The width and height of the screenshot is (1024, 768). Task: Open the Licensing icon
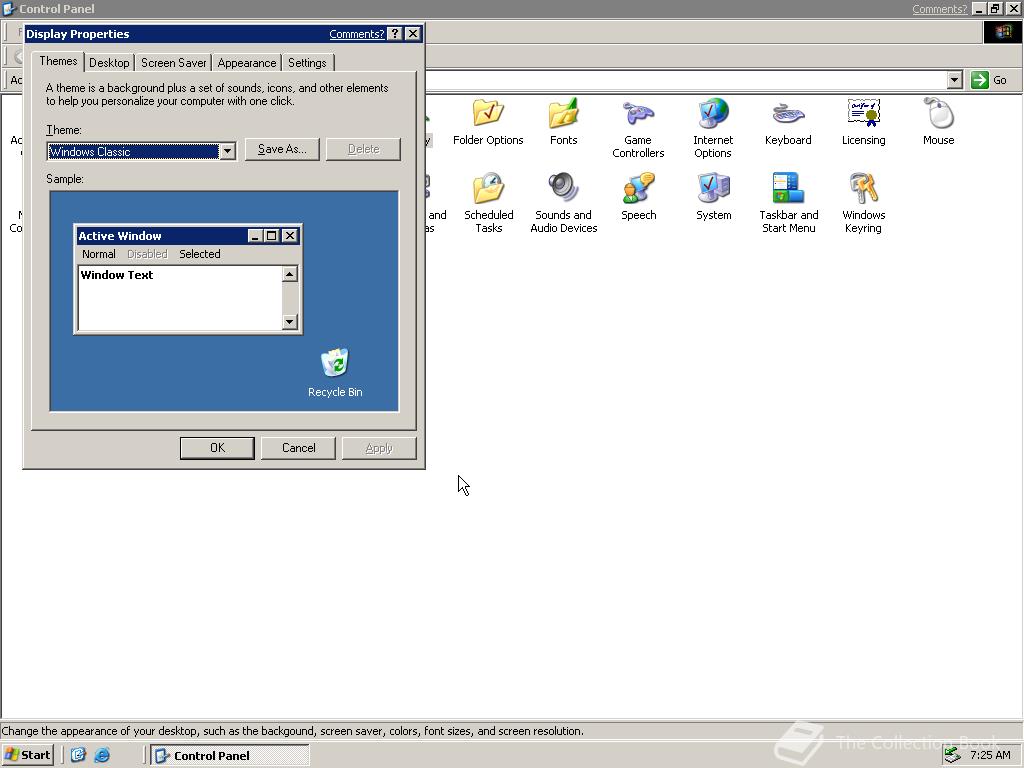pyautogui.click(x=863, y=121)
